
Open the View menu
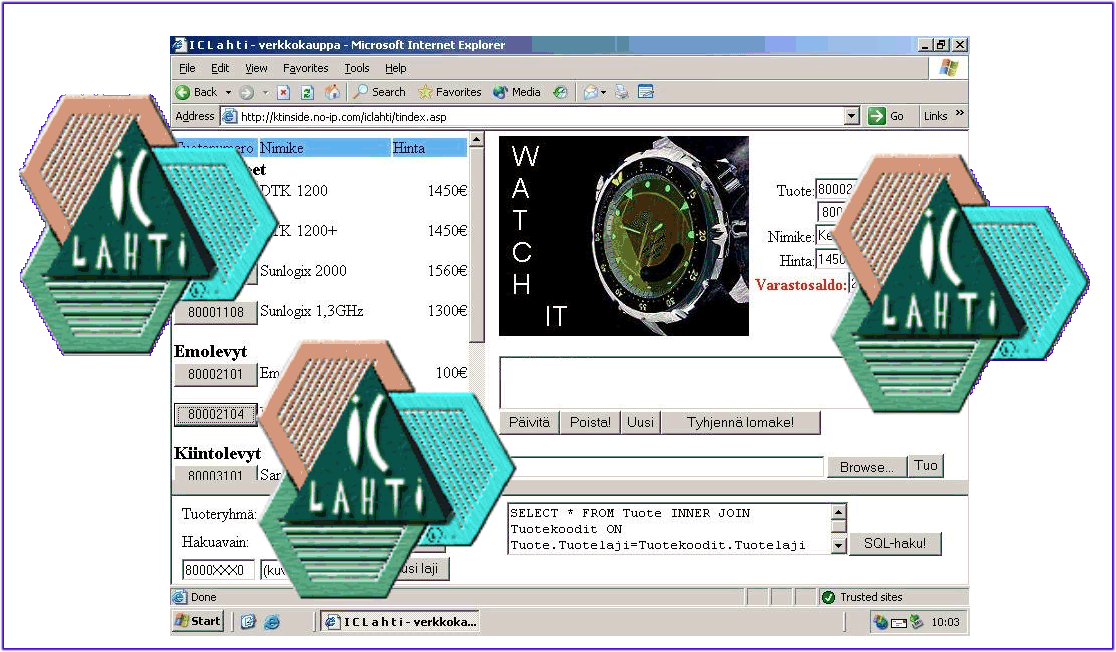(256, 68)
